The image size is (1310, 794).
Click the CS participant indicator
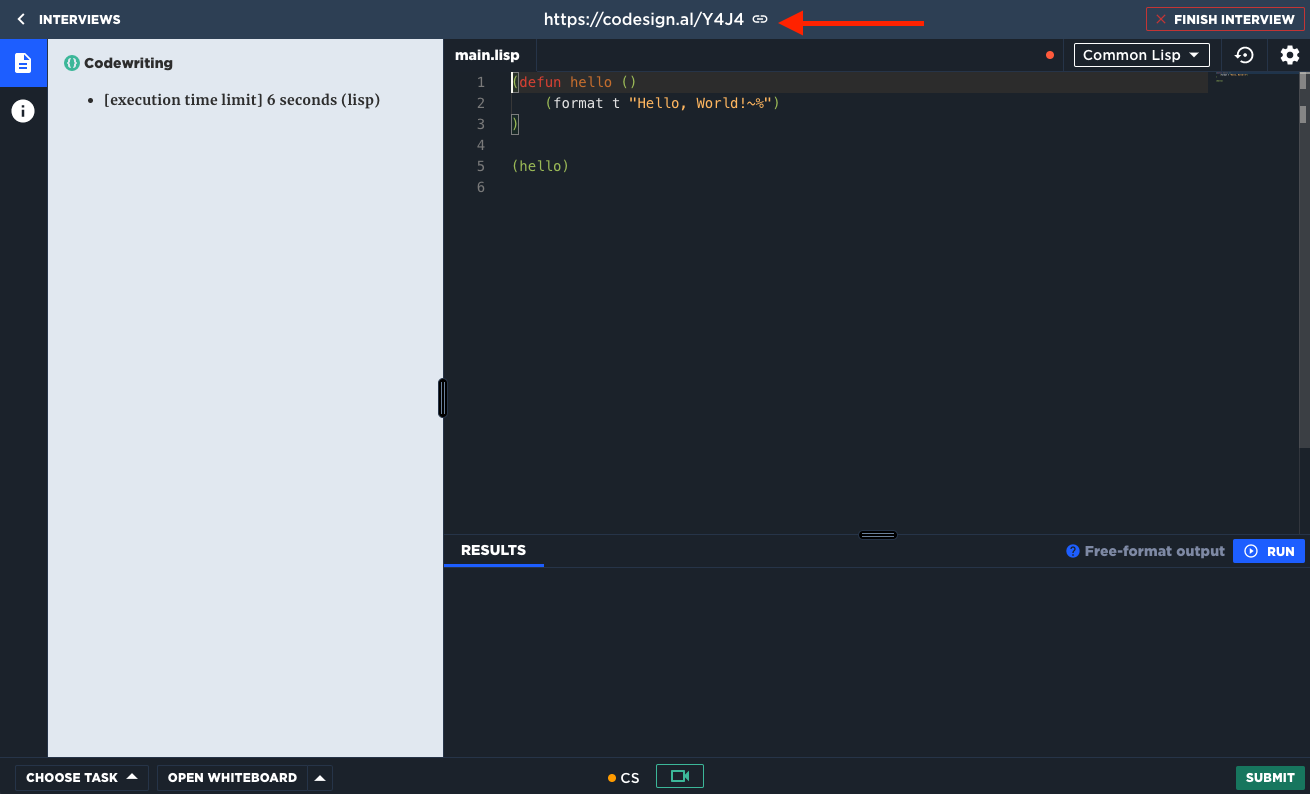[623, 777]
